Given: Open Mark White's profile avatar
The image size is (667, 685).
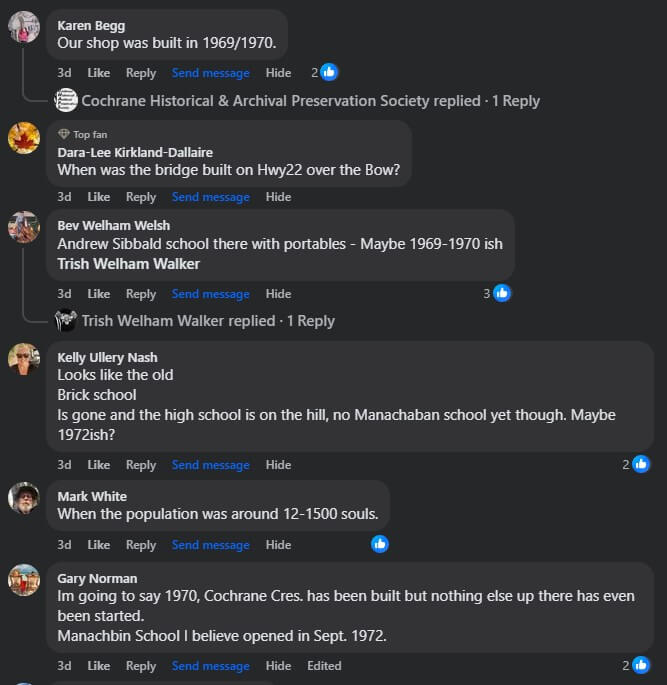Looking at the screenshot, I should [x=24, y=498].
